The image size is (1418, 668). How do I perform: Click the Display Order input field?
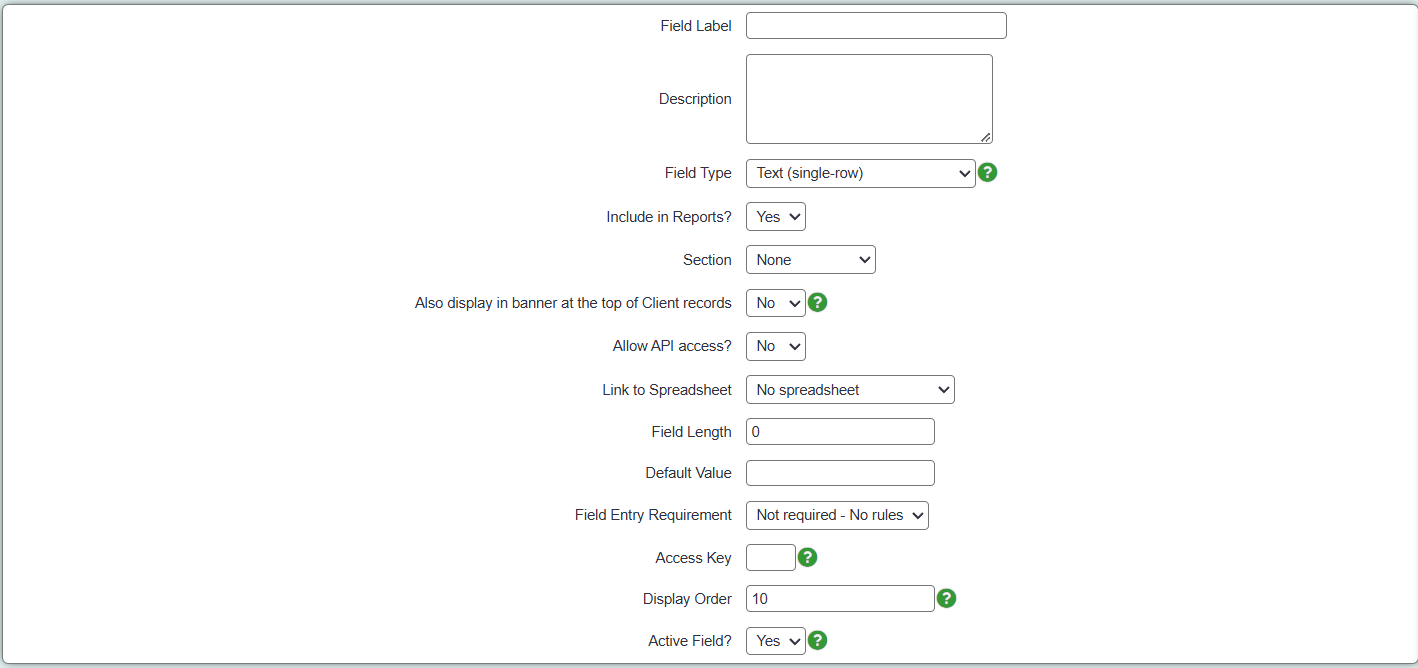[x=840, y=598]
